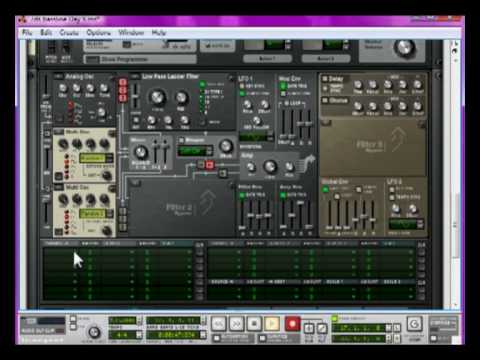Click the Mixer balance knob
Viewport: 480px width, 360px height.
[x=140, y=152]
